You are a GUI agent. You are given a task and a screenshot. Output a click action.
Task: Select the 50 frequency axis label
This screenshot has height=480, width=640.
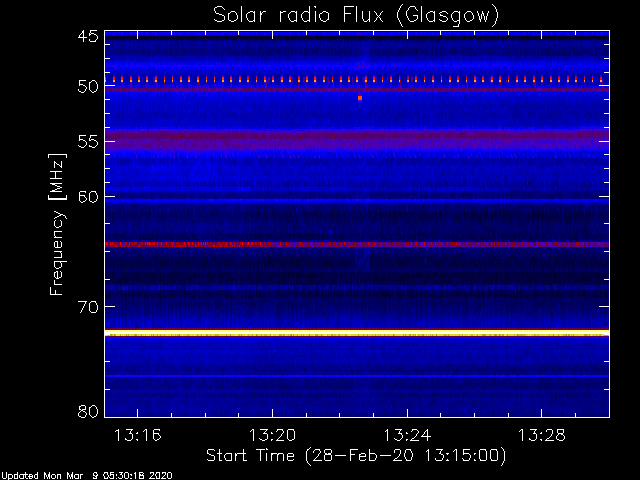click(88, 87)
